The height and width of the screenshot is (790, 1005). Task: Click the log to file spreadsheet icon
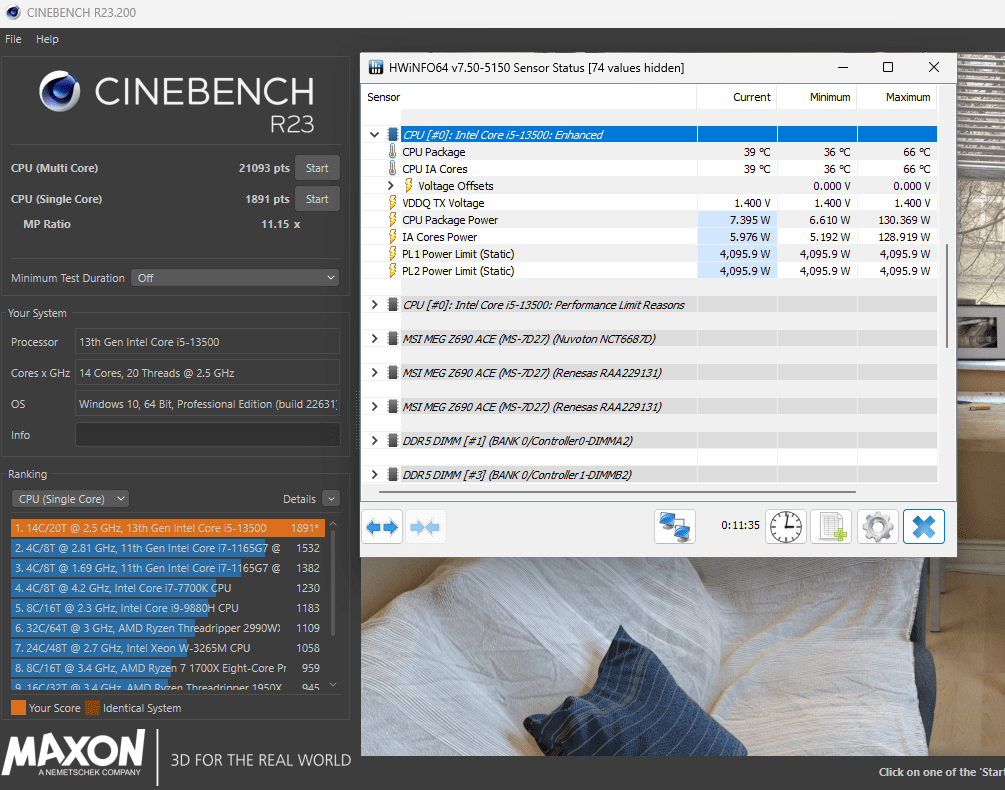(831, 527)
